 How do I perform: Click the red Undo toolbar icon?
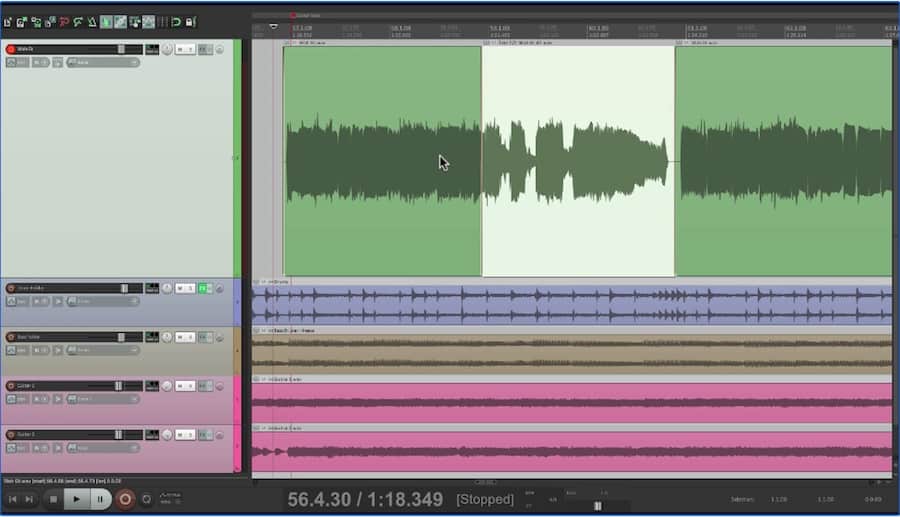tap(64, 22)
